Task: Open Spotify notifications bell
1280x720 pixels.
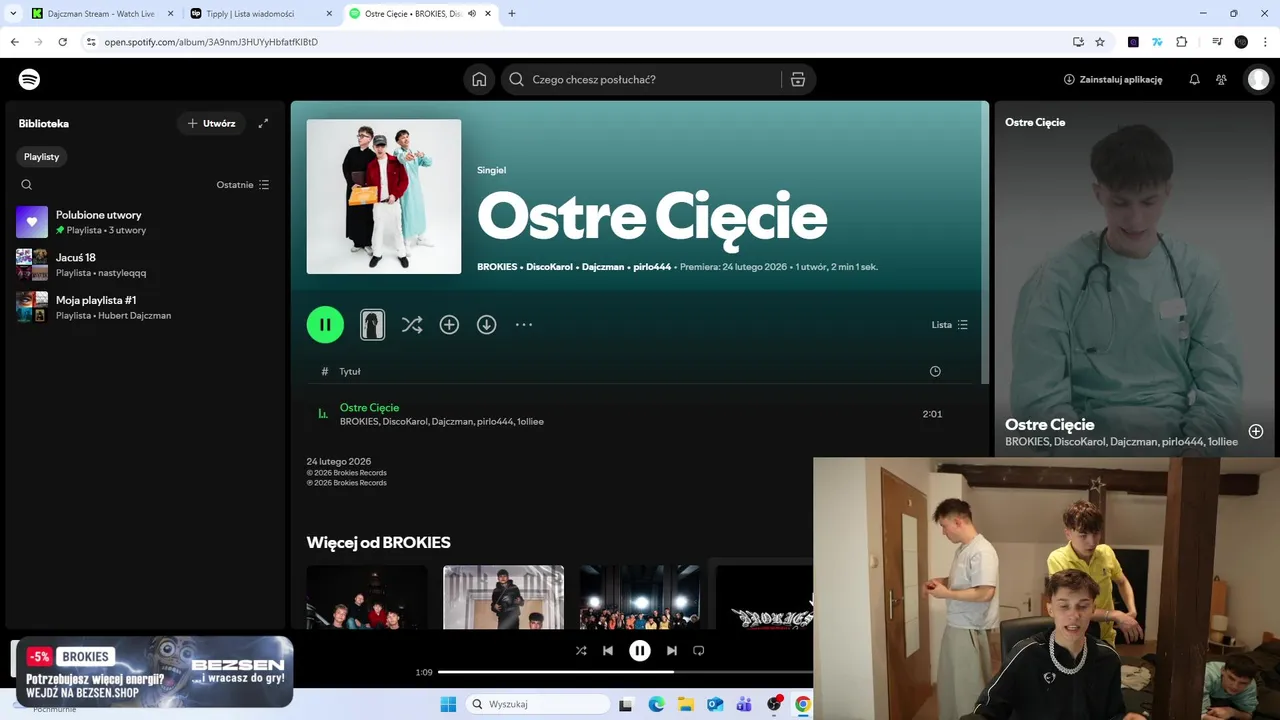Action: (1194, 80)
